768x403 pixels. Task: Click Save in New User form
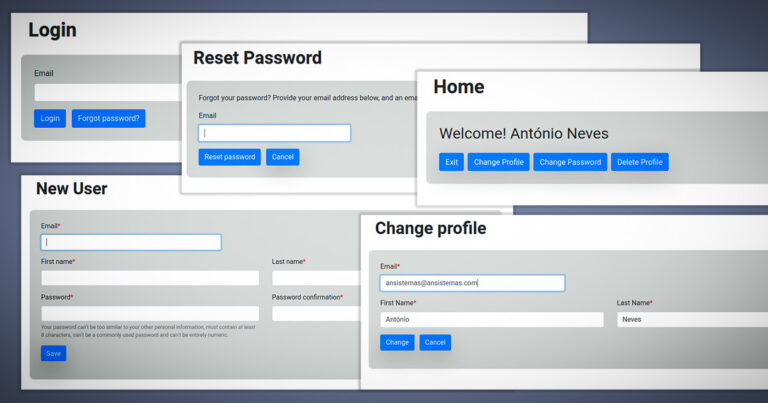point(53,354)
